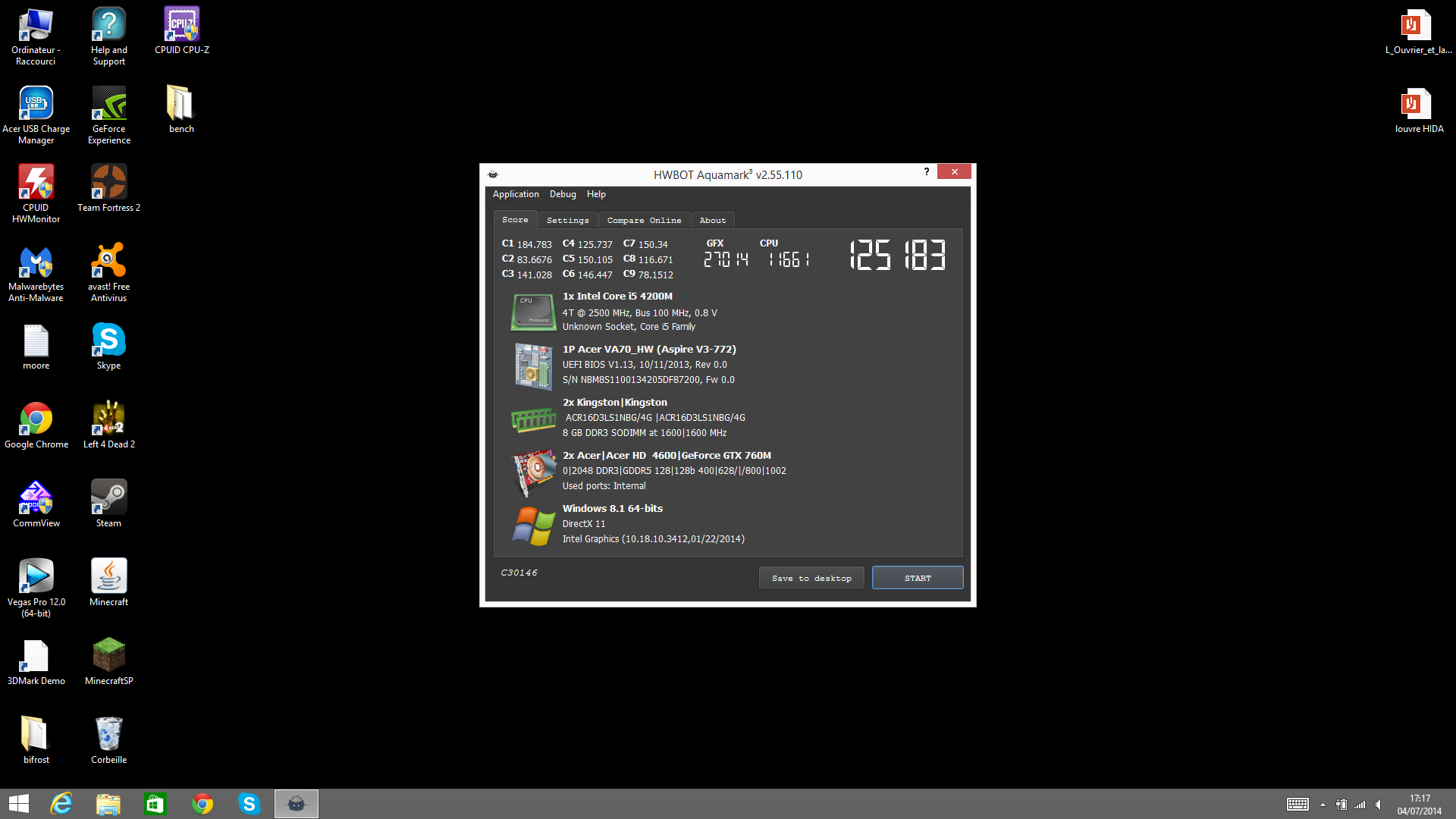Launch CPUID HWMonitor desktop icon

point(36,194)
